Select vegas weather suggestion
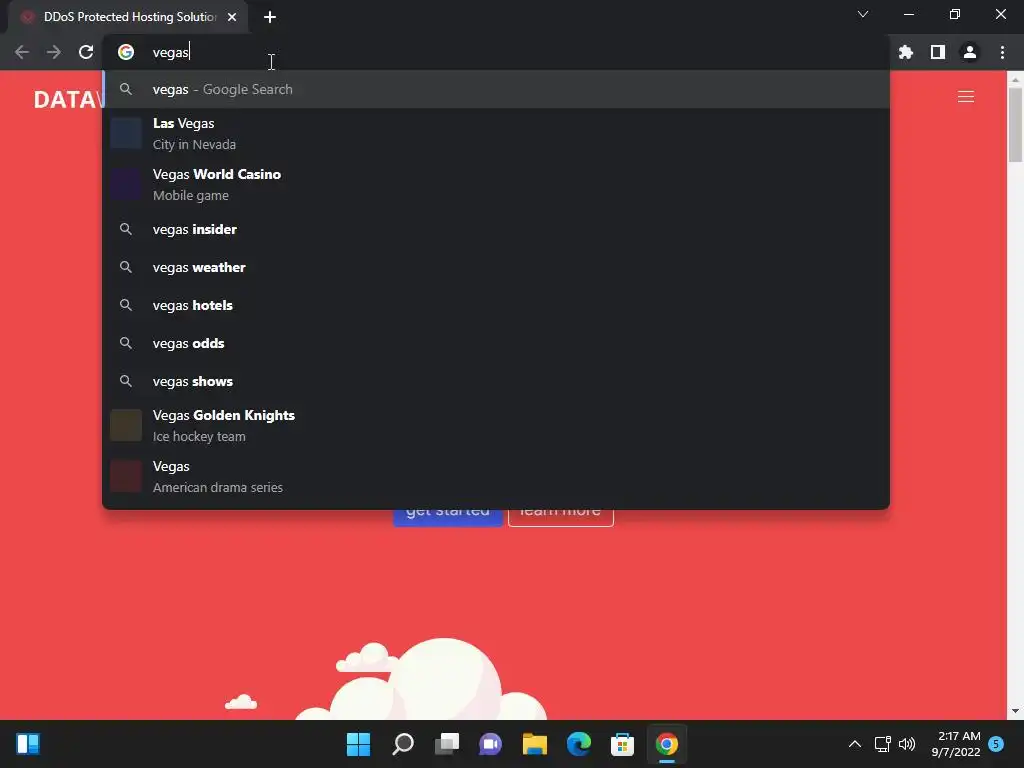The height and width of the screenshot is (768, 1024). [496, 267]
